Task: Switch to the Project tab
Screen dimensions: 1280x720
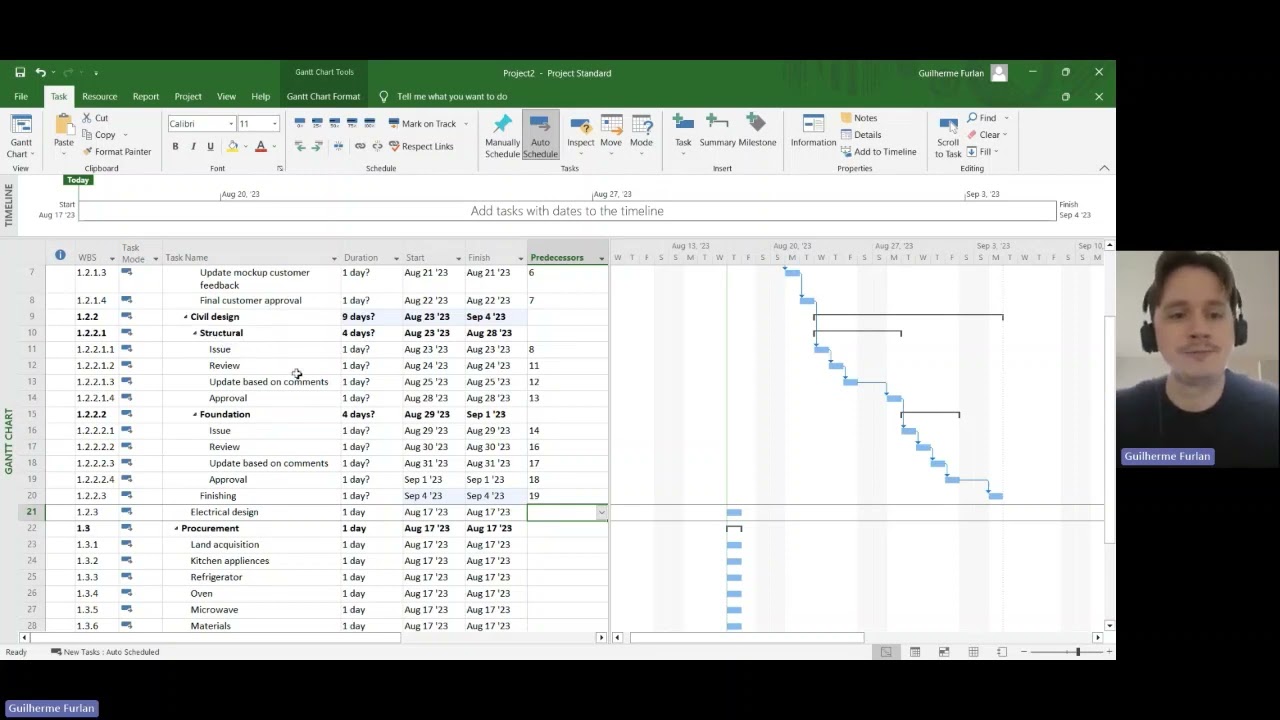Action: [x=188, y=97]
